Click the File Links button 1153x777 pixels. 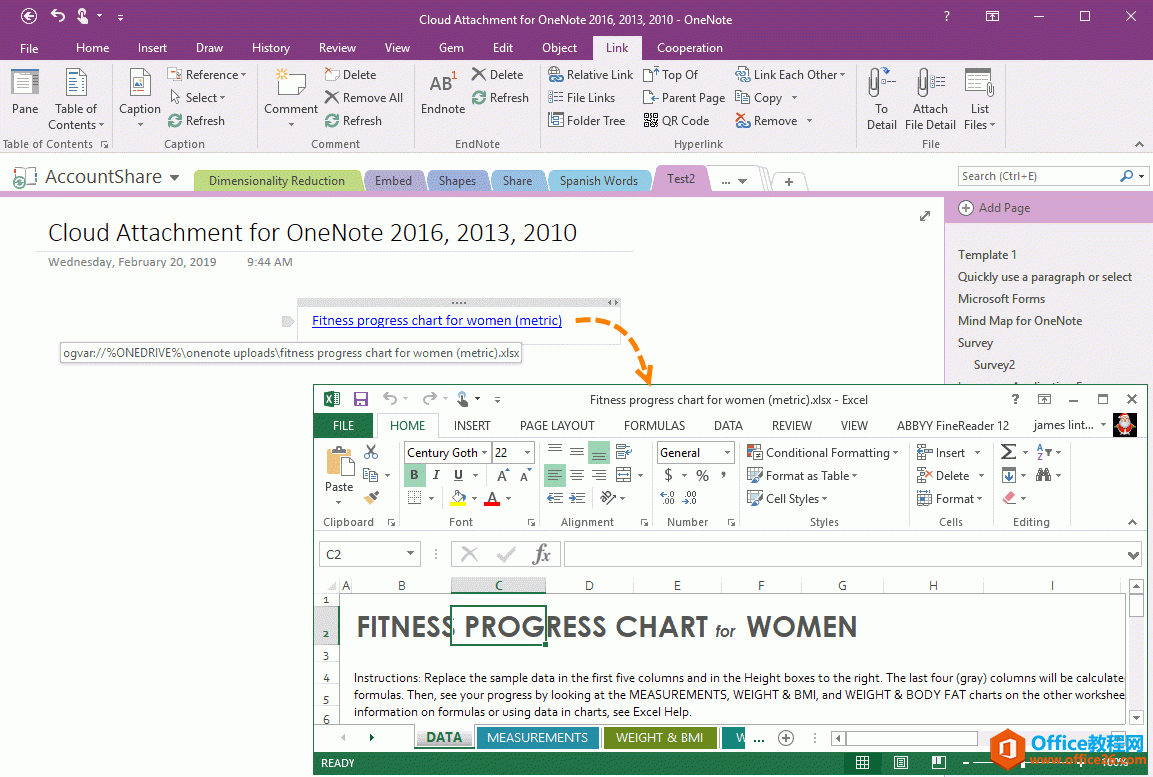[582, 98]
